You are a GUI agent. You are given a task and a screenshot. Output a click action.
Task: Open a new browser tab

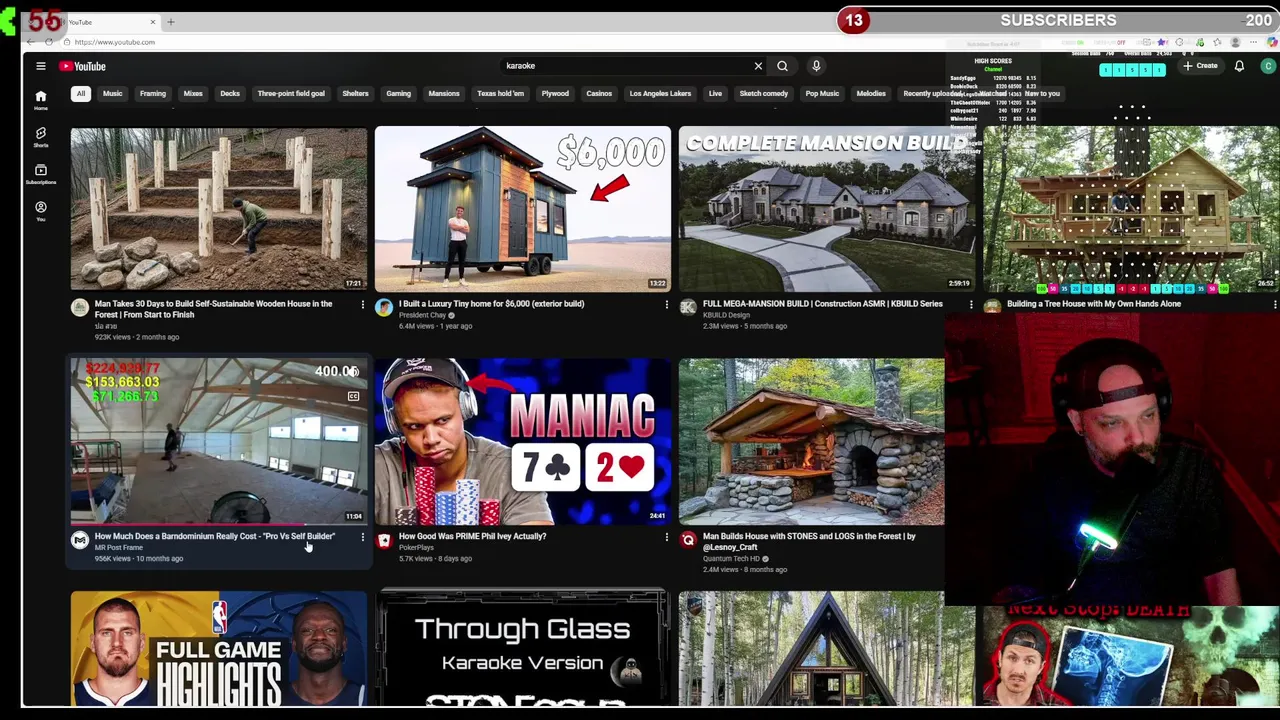170,21
